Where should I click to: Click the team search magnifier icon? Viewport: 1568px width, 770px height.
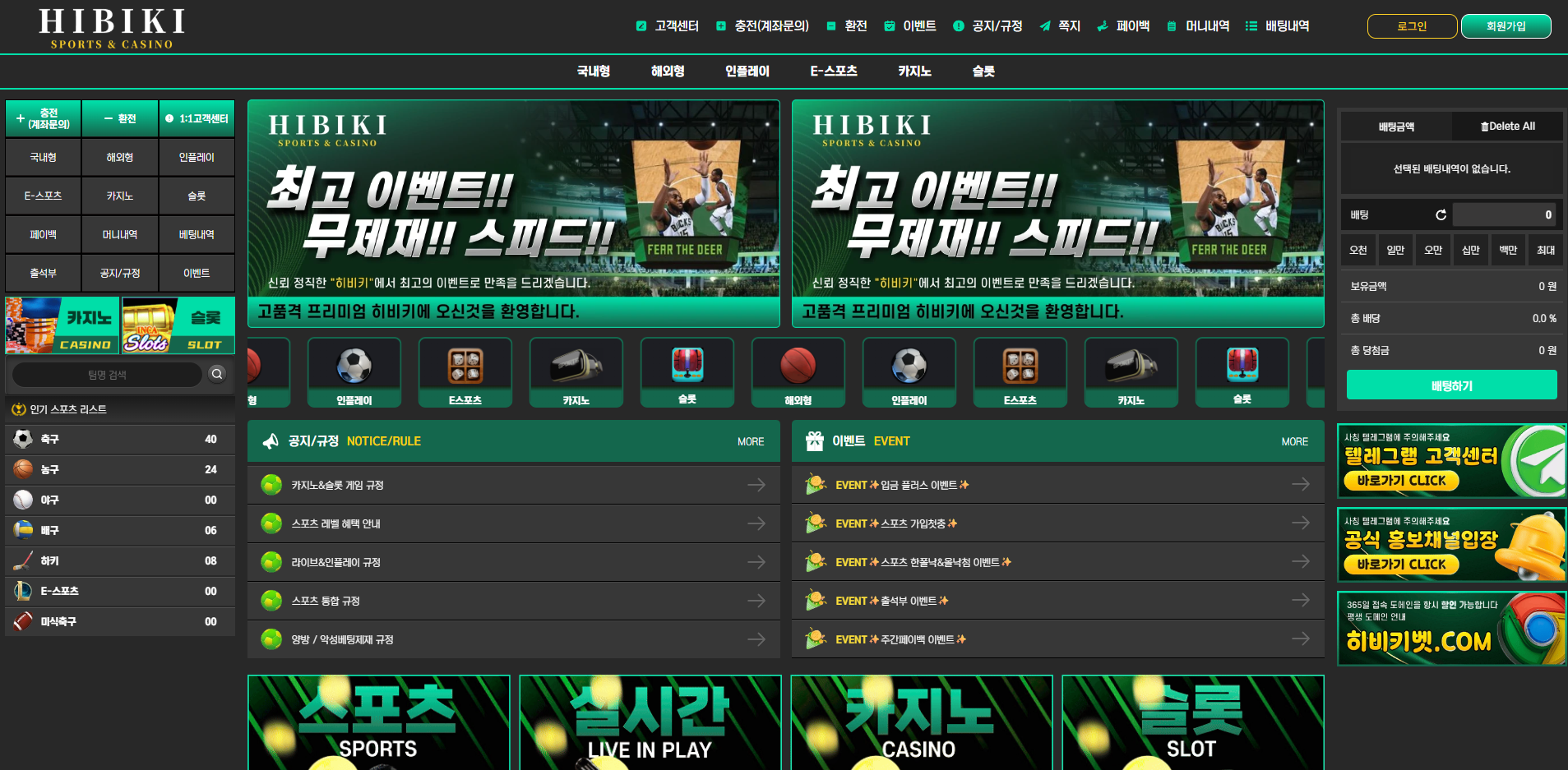pyautogui.click(x=217, y=374)
